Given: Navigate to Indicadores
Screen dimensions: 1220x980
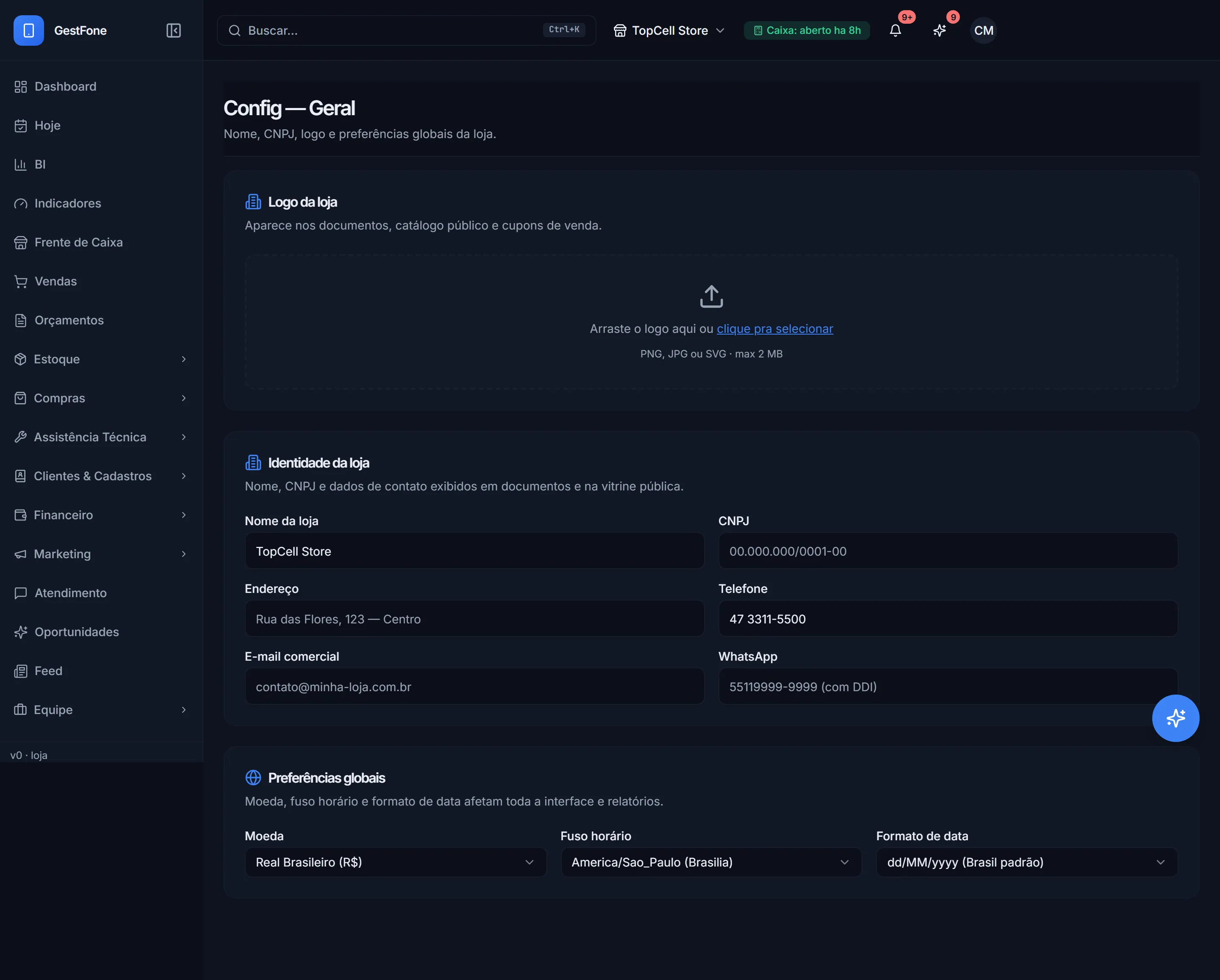Looking at the screenshot, I should [x=101, y=204].
